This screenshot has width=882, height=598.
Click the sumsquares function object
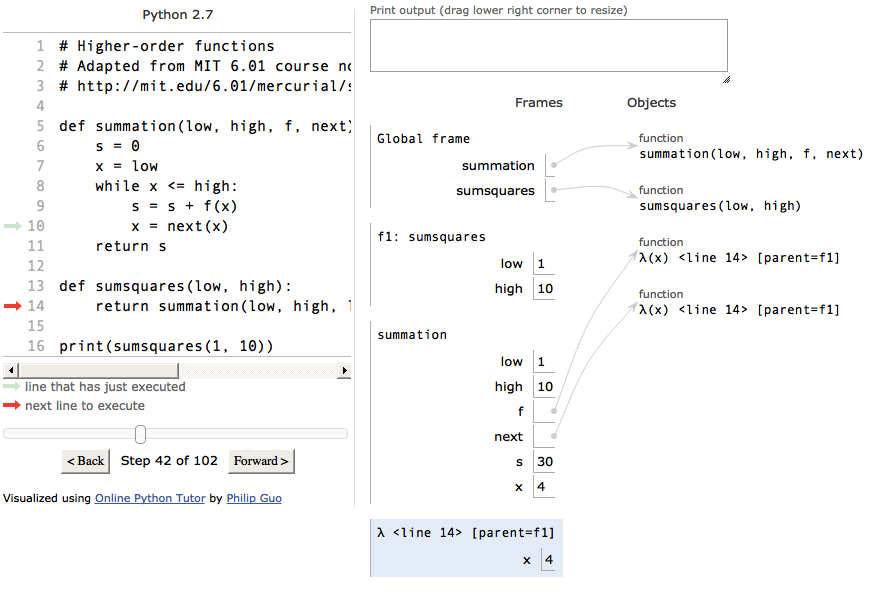coord(720,199)
